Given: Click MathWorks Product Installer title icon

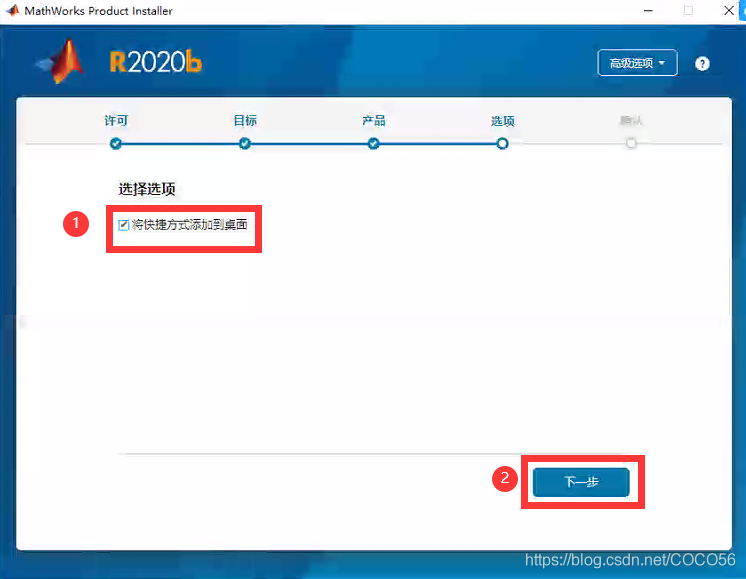Looking at the screenshot, I should (12, 10).
